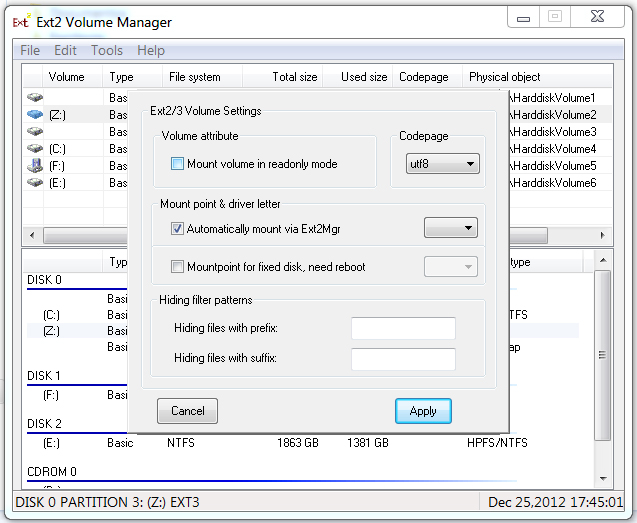The image size is (637, 523).
Task: Check Mountpoint for fixed disk, need reboot
Action: 177,267
